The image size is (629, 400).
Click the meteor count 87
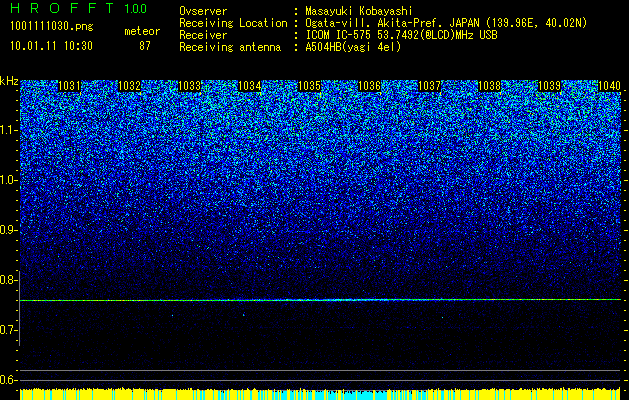[145, 46]
